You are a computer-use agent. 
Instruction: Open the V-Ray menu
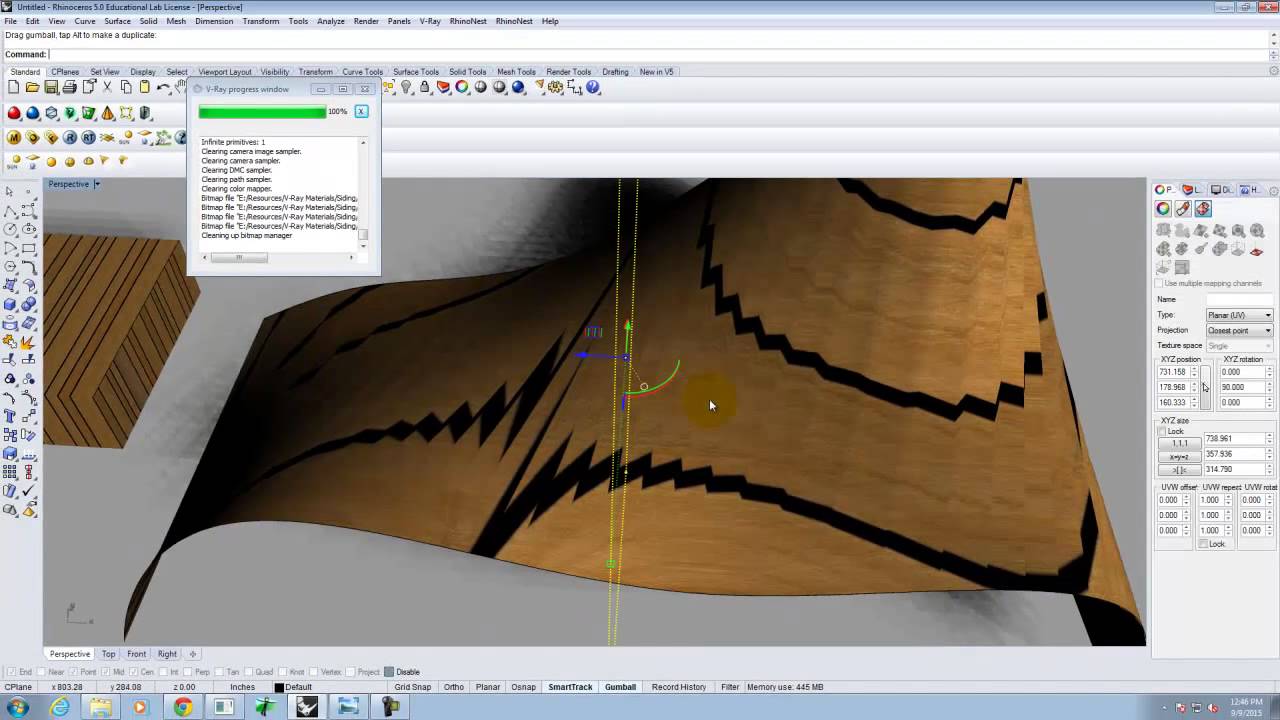tap(430, 21)
